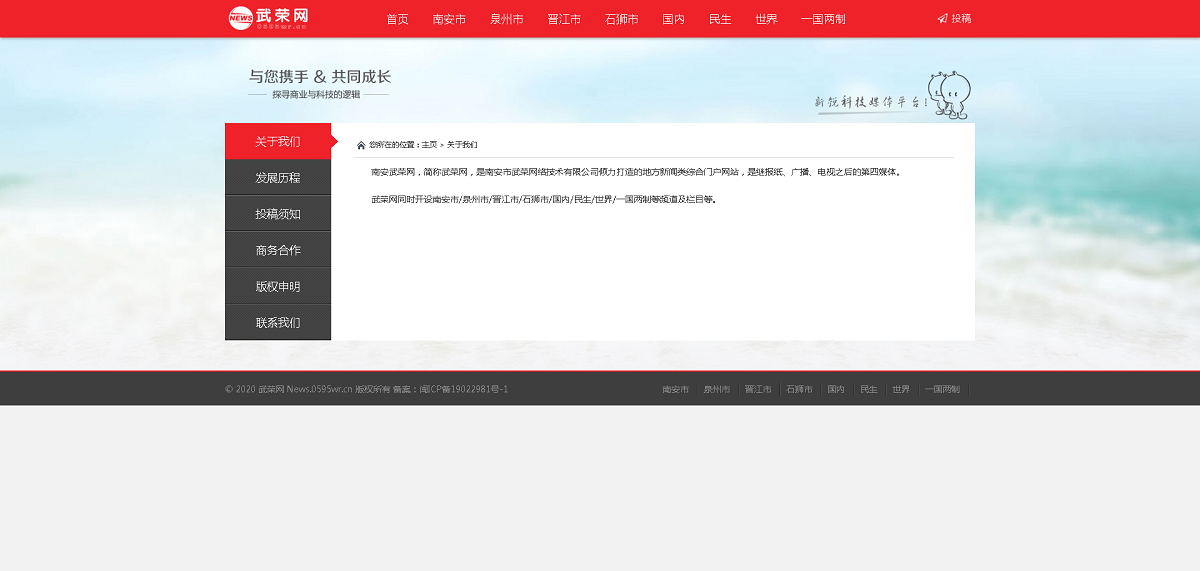Choose 一国两制 in the top navigation bar
Image resolution: width=1200 pixels, height=571 pixels.
[823, 19]
